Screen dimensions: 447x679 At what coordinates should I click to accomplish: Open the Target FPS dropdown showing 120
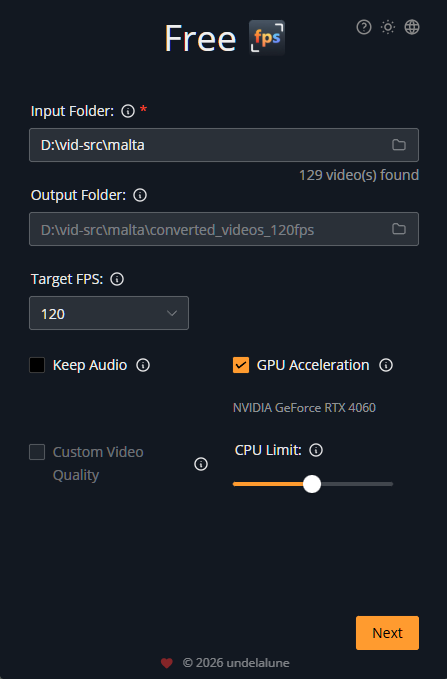(x=109, y=313)
